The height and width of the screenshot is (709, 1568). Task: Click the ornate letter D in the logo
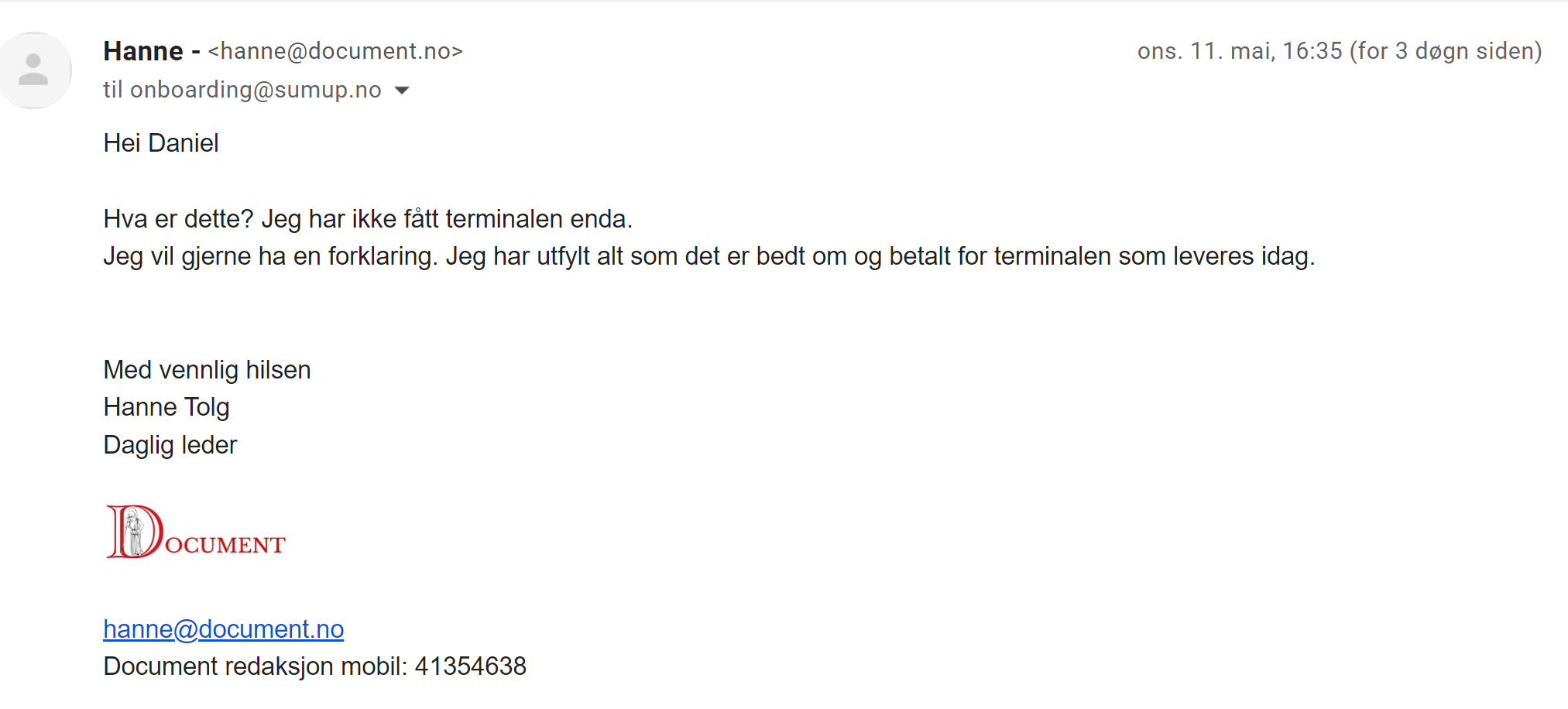[x=133, y=532]
